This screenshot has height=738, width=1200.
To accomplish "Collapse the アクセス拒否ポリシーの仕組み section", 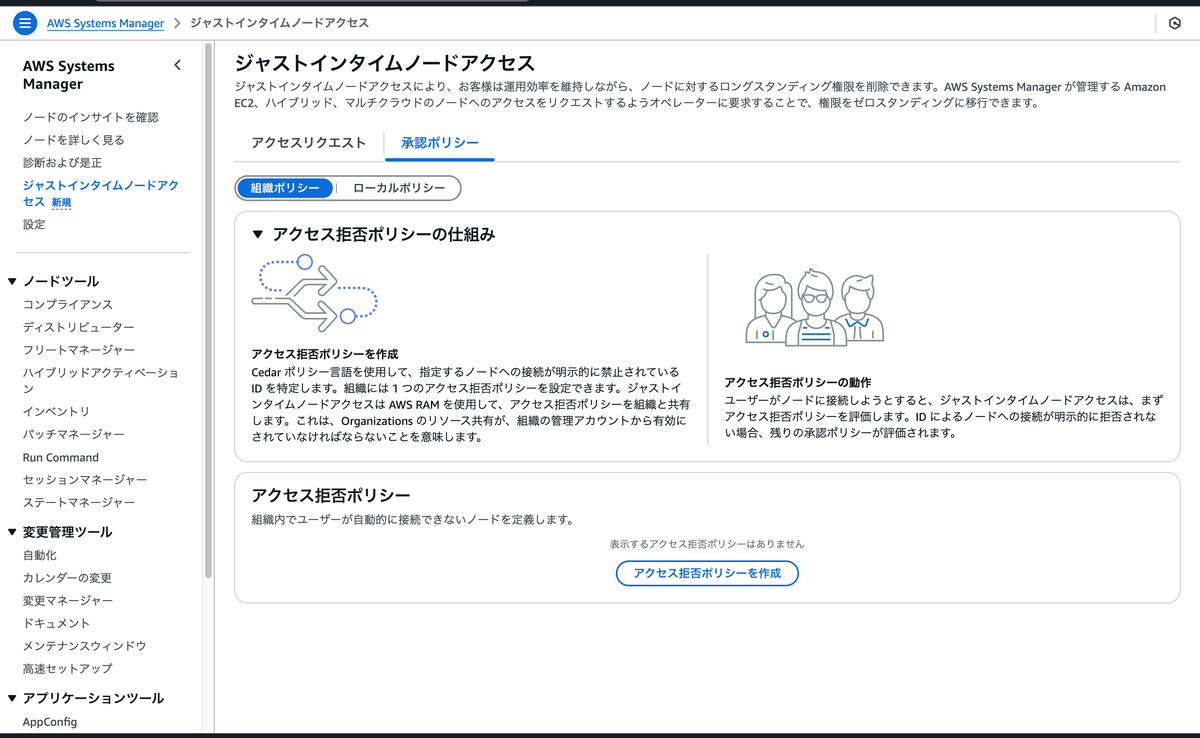I will 257,235.
